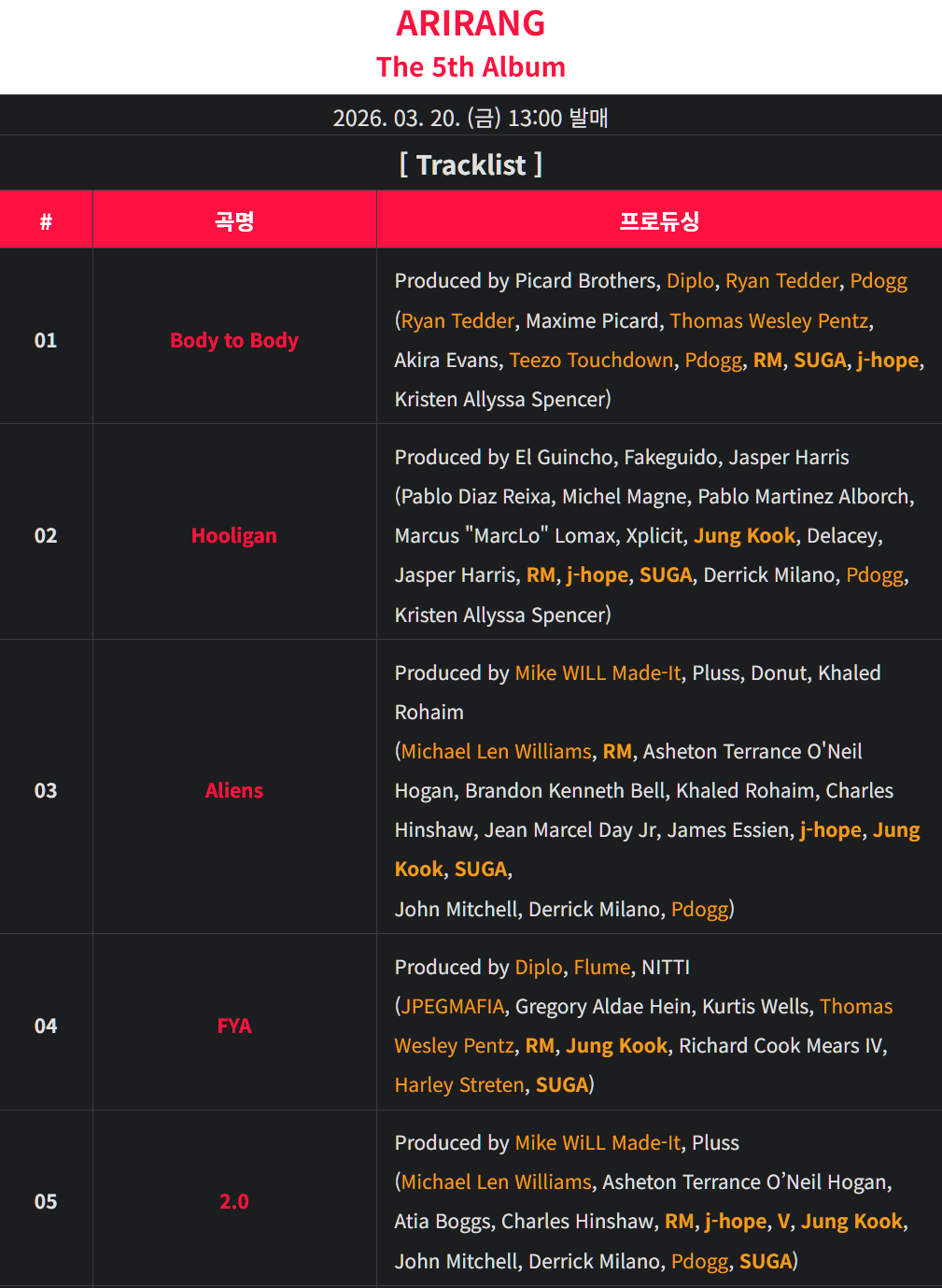Click 'Delacey' in Hooligan credits
Viewport: 942px width, 1288px height.
point(842,535)
